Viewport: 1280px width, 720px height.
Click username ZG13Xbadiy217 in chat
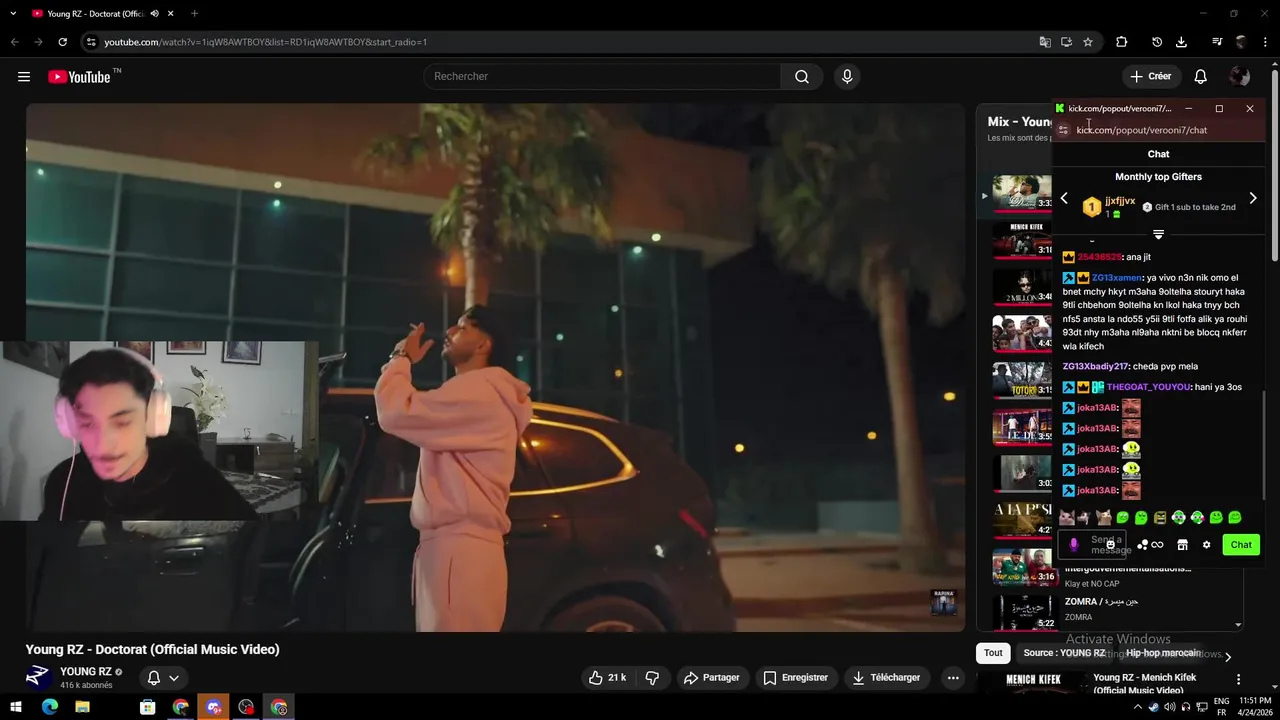point(1095,367)
